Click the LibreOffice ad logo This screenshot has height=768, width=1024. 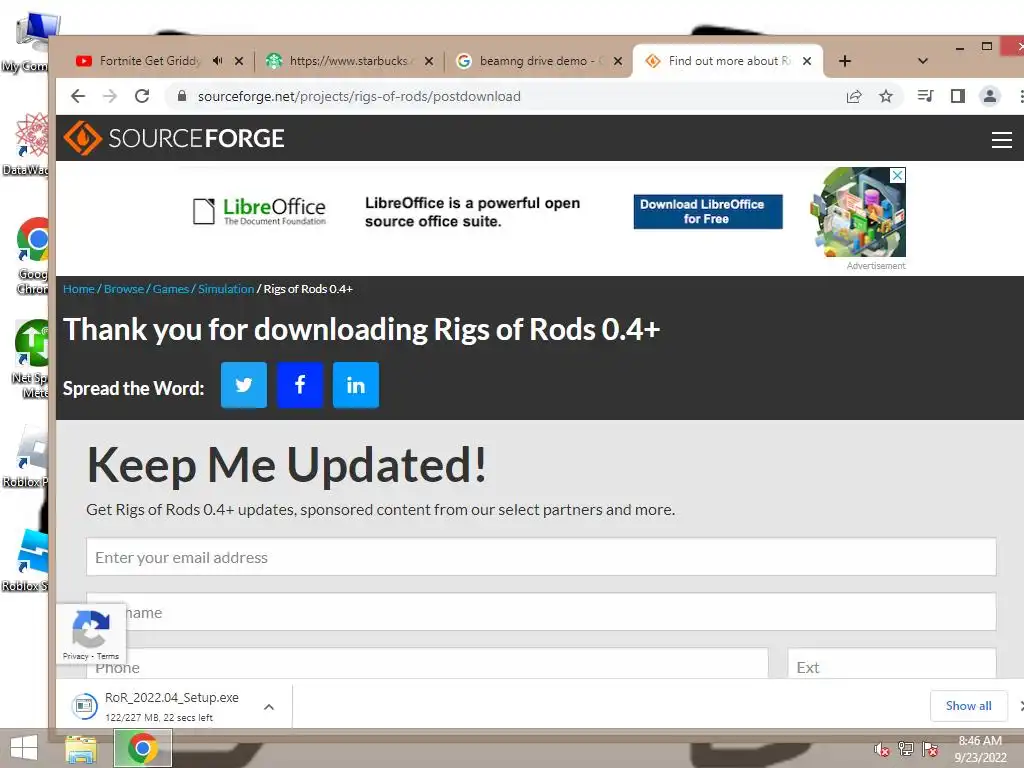259,212
